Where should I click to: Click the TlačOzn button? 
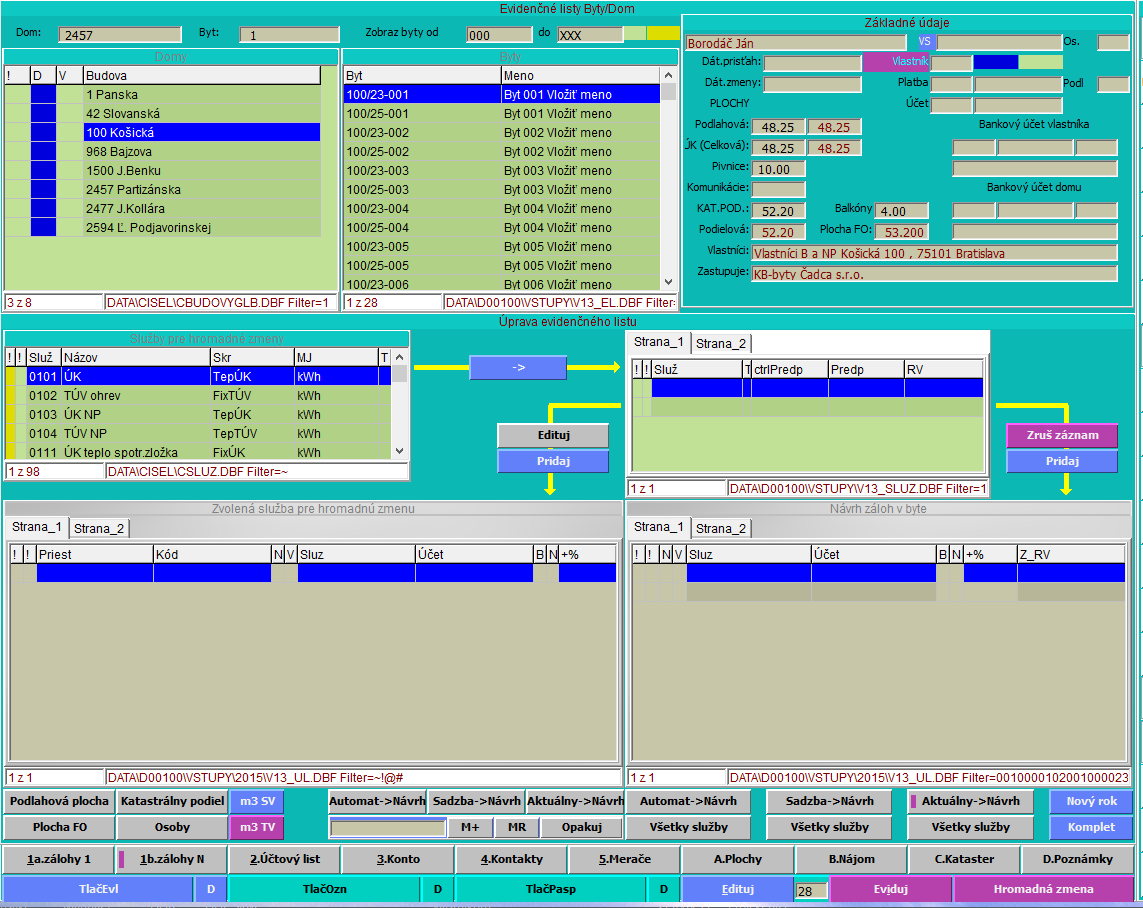click(324, 889)
